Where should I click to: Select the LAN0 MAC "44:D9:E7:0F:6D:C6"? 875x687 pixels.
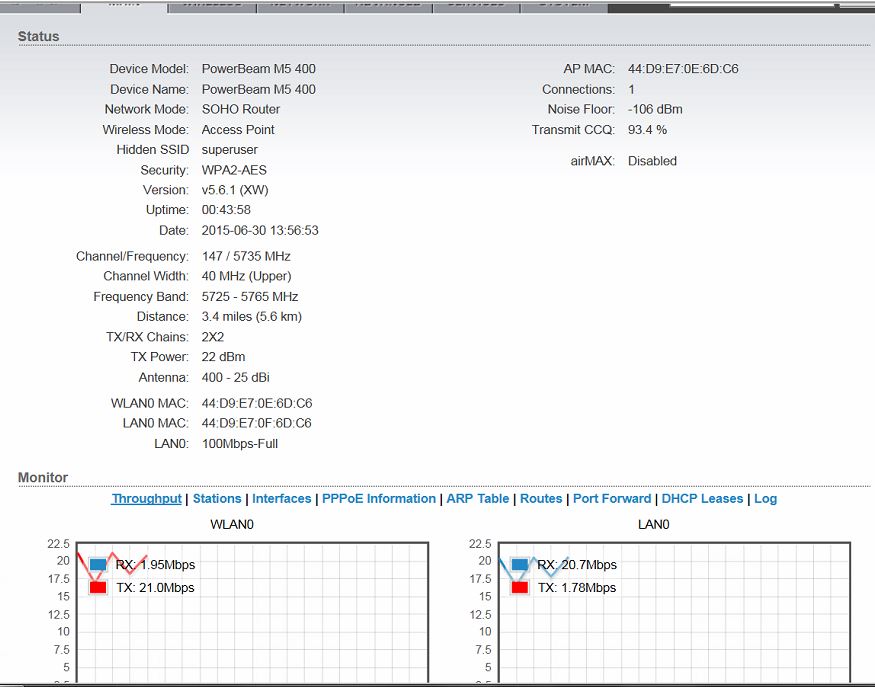point(257,423)
